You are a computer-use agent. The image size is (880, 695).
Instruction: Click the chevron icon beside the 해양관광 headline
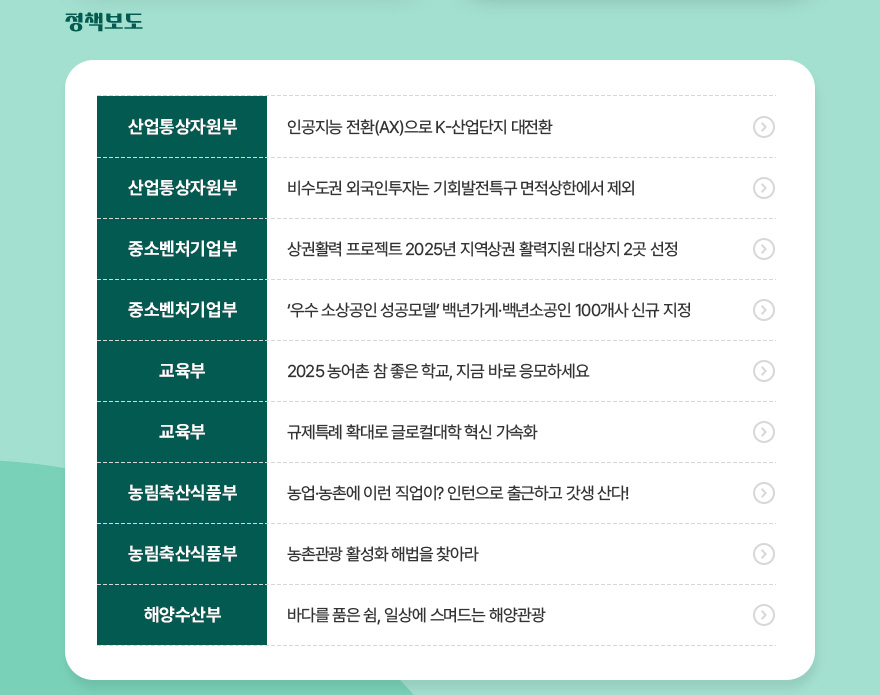tap(763, 615)
